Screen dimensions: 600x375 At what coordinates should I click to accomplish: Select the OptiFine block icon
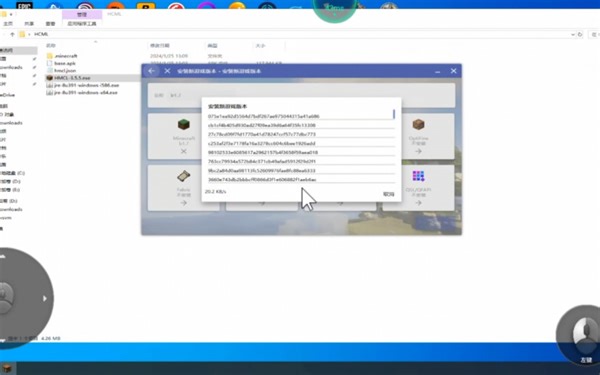[x=418, y=124]
